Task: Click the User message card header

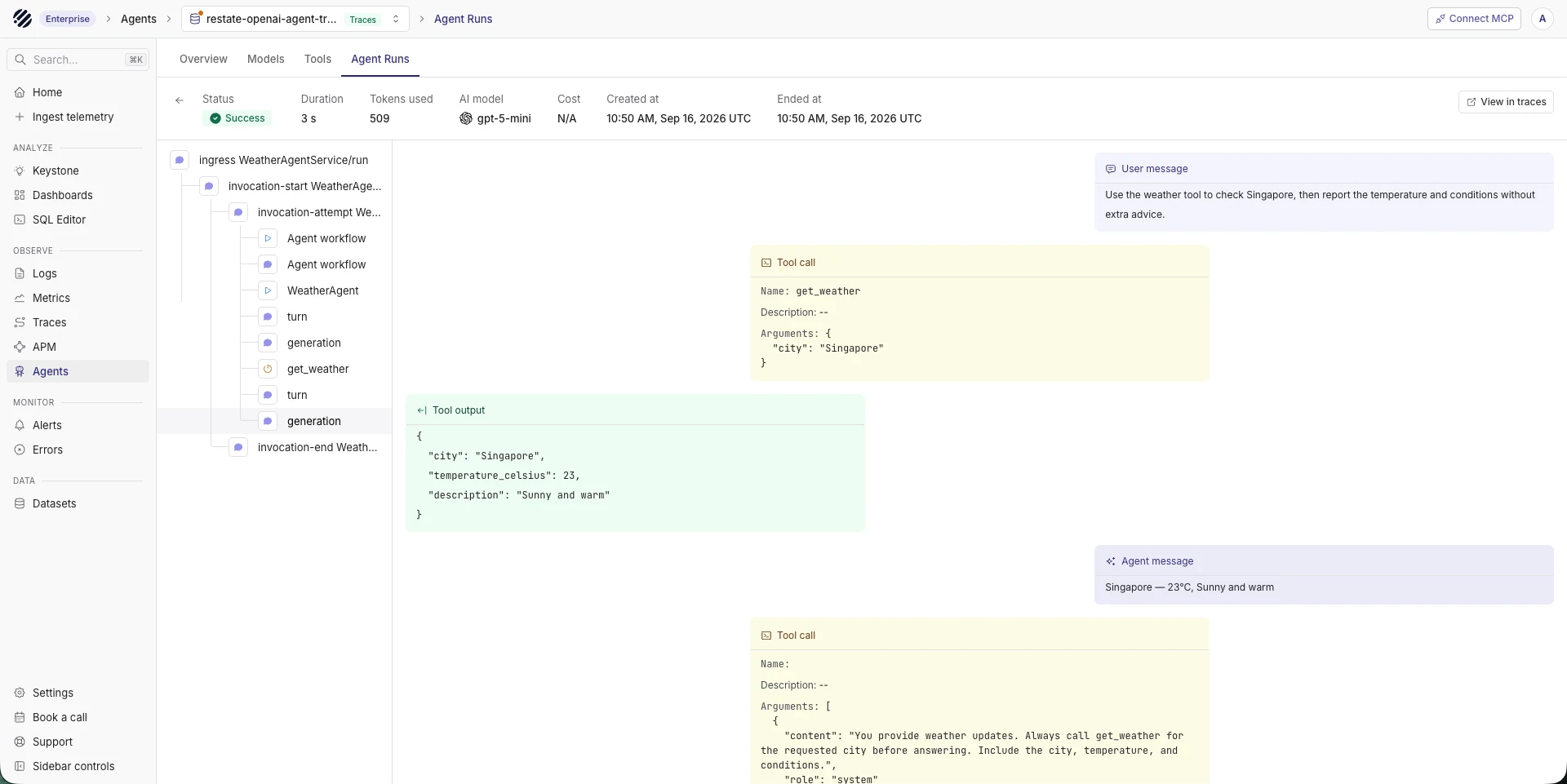Action: coord(1324,169)
